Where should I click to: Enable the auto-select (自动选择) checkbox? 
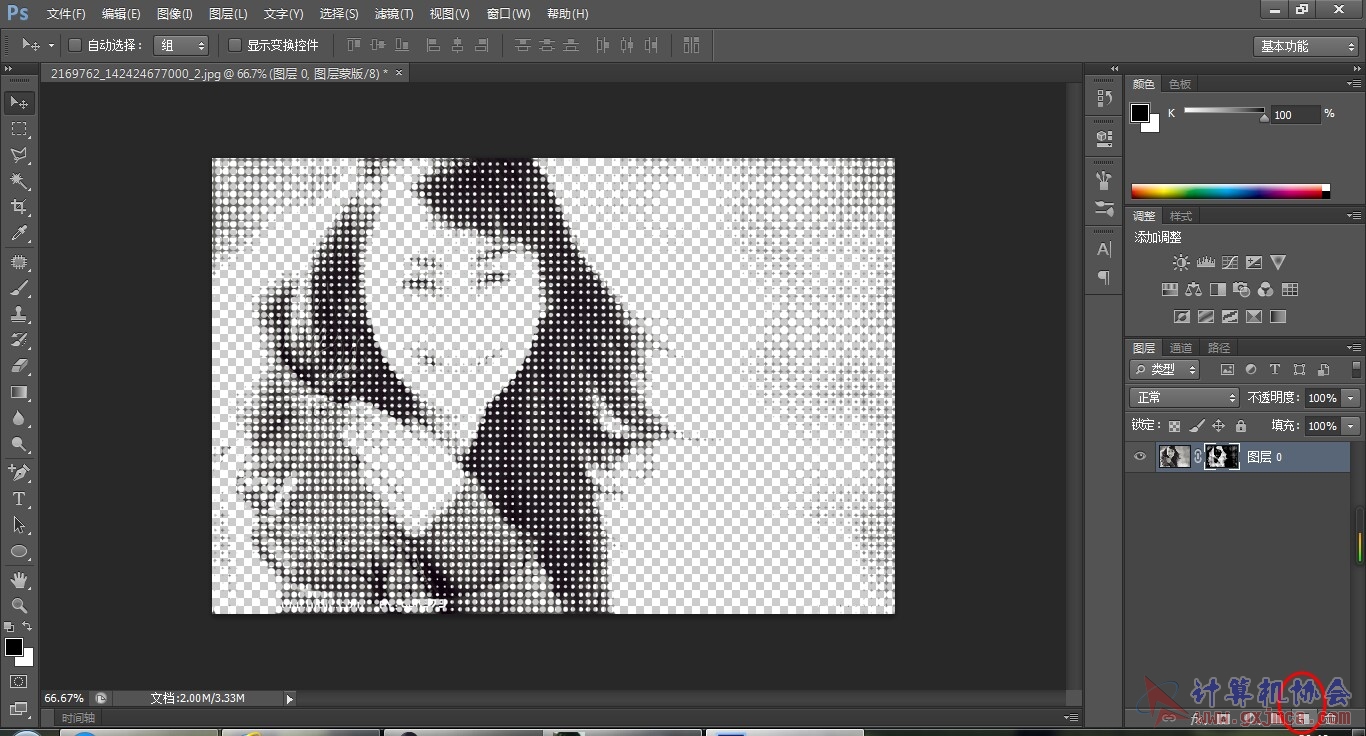click(x=74, y=45)
